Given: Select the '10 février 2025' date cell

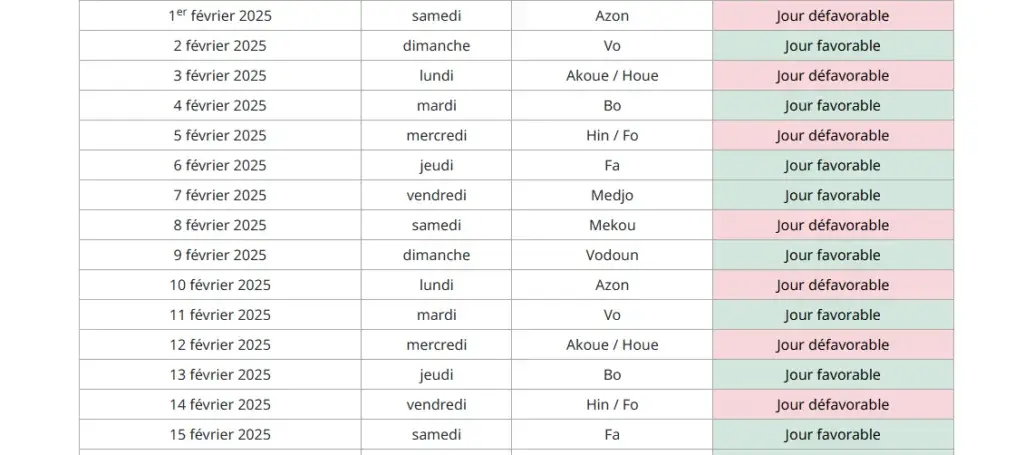Looking at the screenshot, I should [x=220, y=286].
